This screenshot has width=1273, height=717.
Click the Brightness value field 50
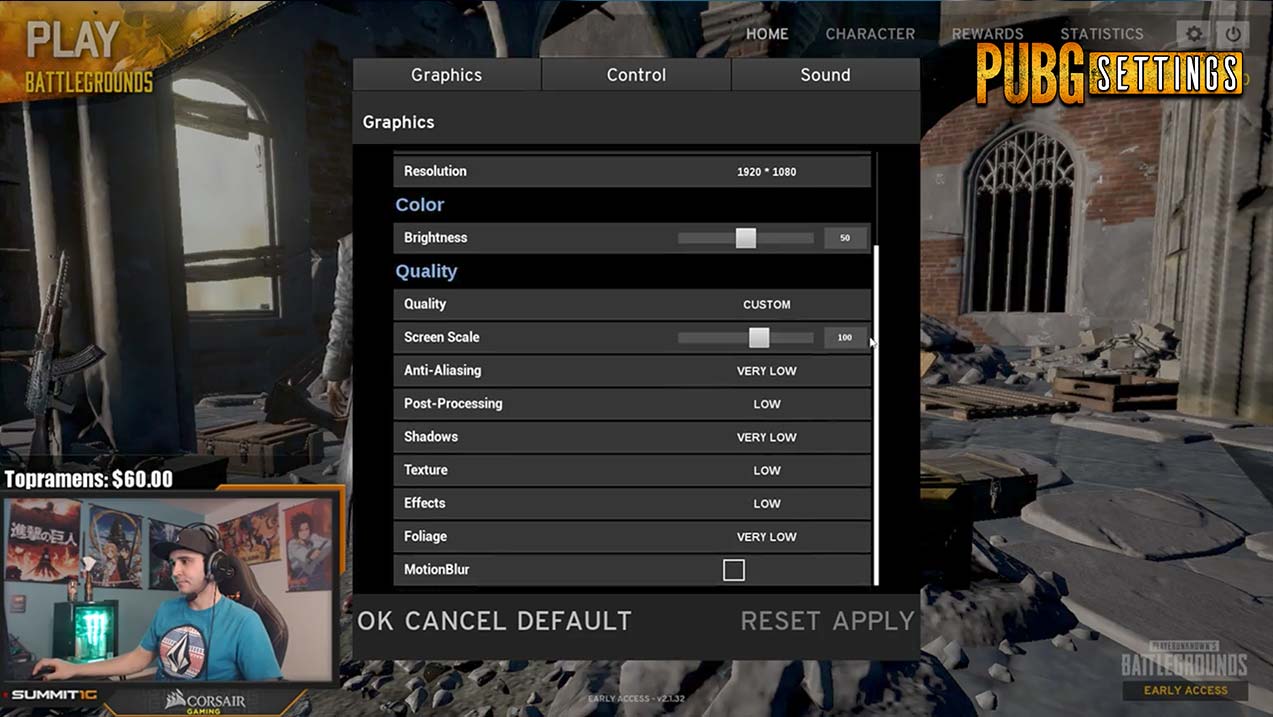[845, 238]
